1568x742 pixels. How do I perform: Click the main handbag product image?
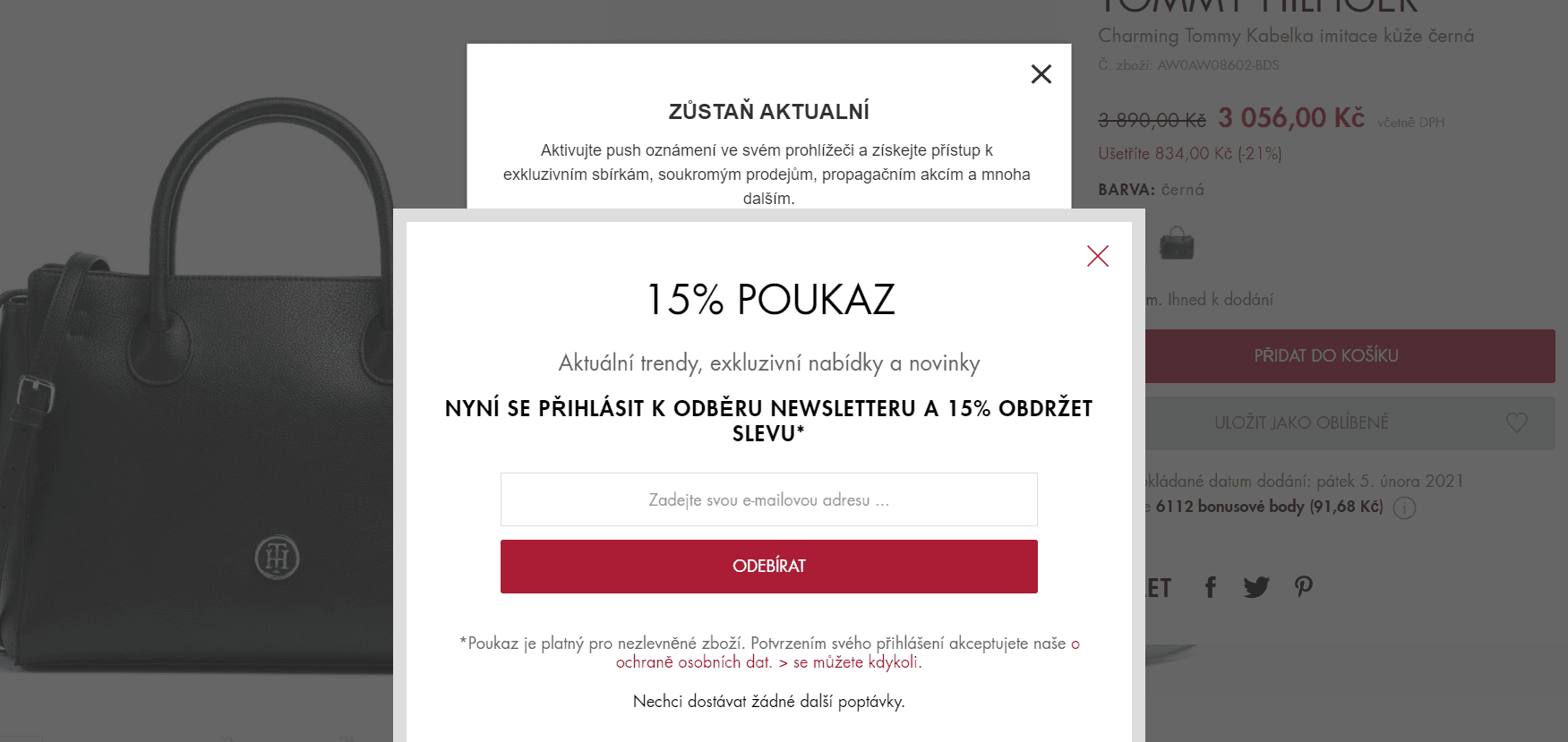point(197,385)
